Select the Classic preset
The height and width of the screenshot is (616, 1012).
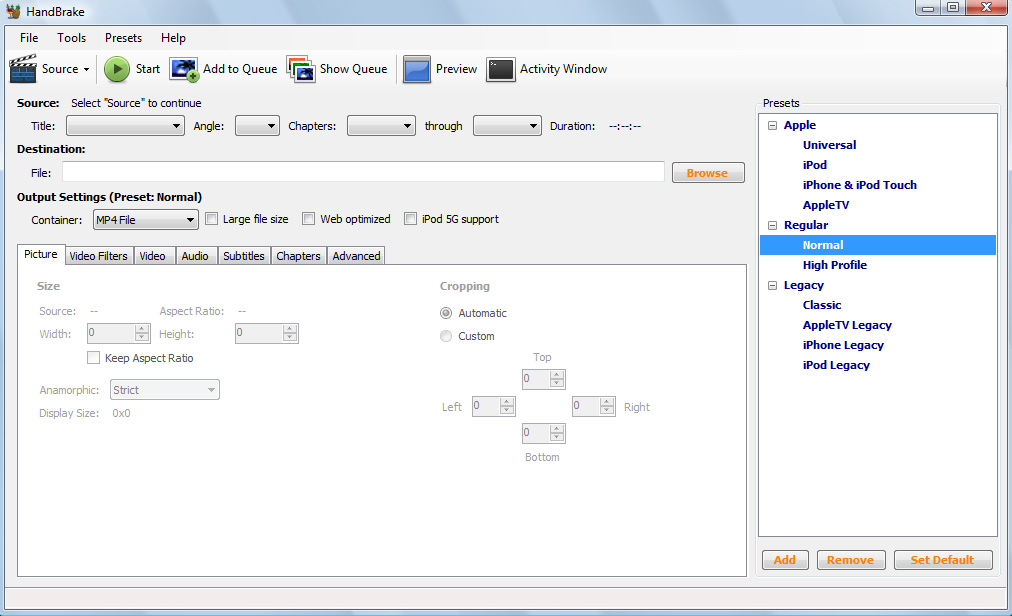[x=822, y=305]
